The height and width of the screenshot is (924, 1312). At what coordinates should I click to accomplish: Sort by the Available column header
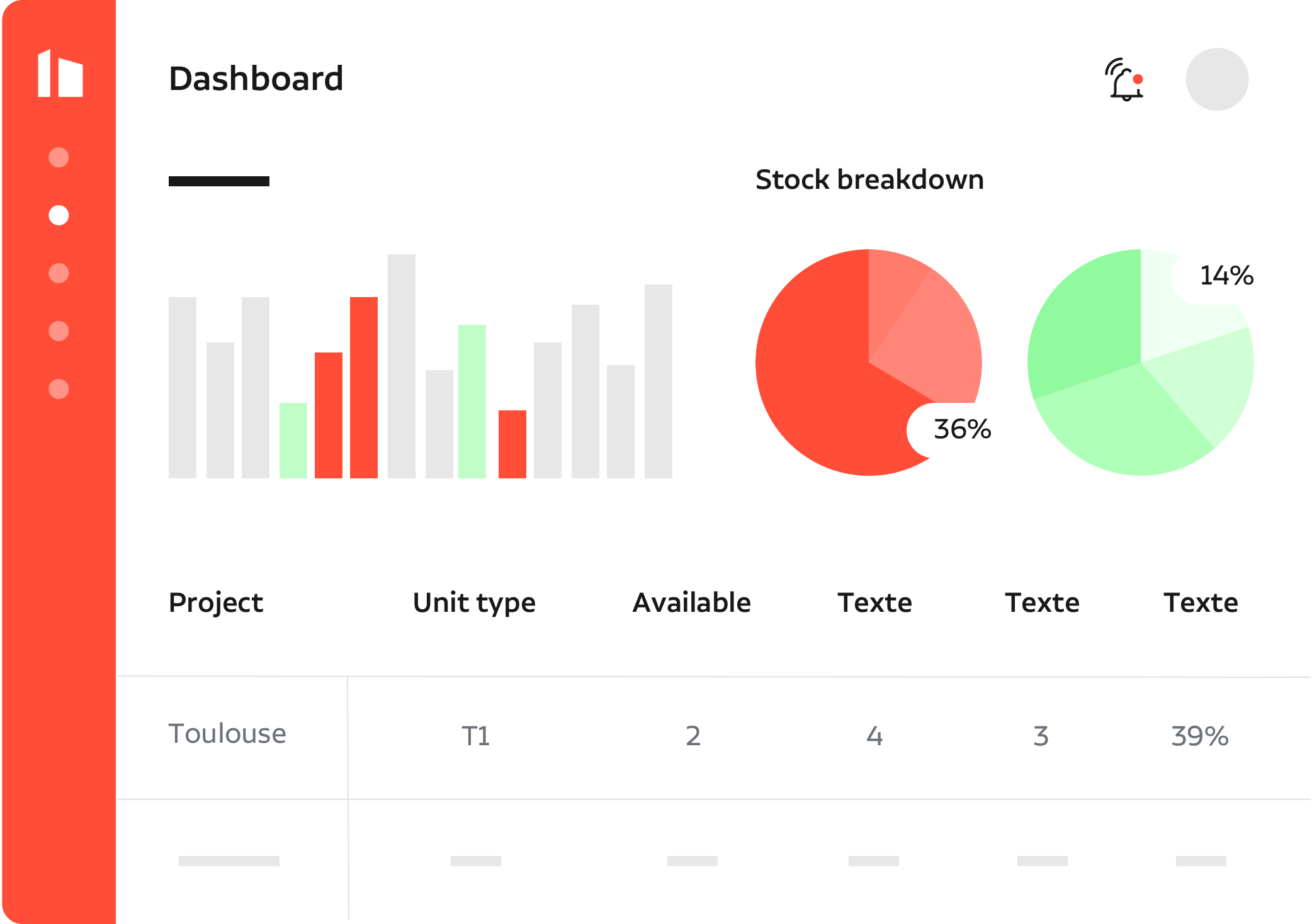[691, 603]
